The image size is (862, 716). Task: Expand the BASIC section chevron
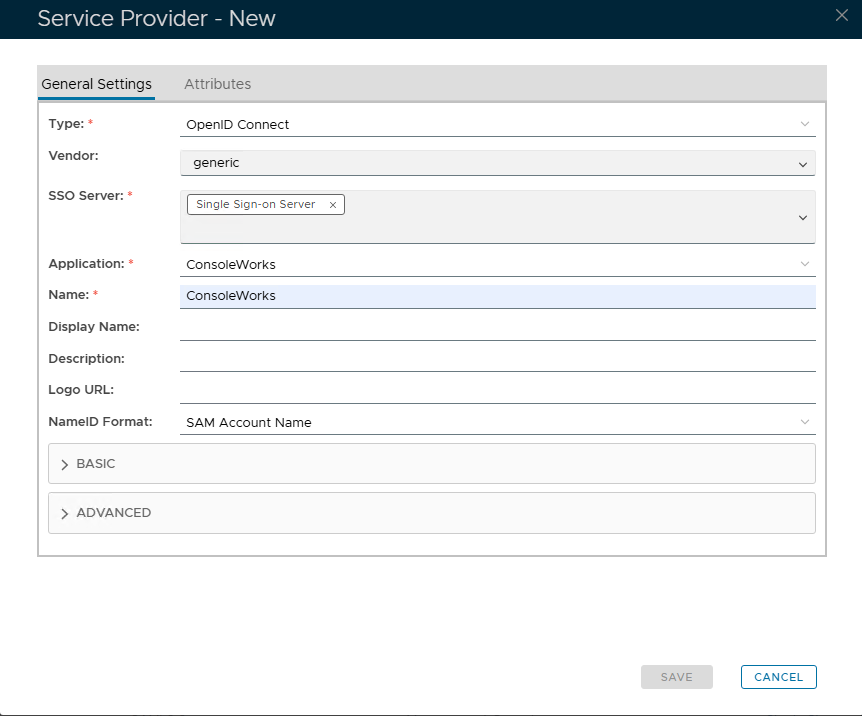click(x=65, y=465)
